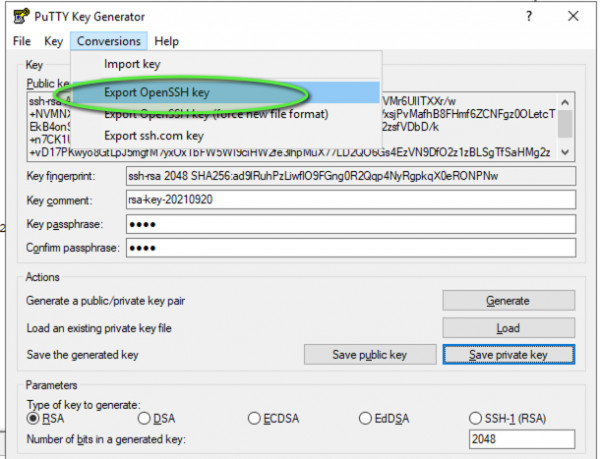Click the 'Key comment:' label
This screenshot has width=600, height=459.
tap(59, 200)
